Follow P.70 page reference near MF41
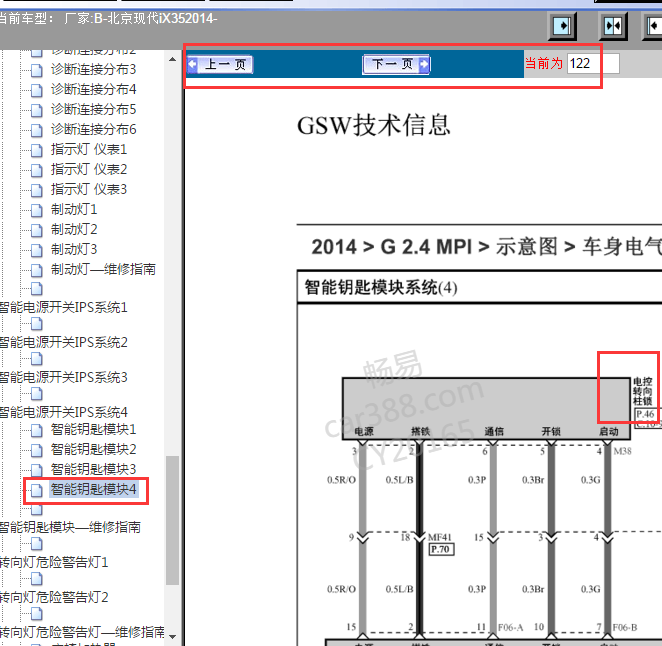 (x=442, y=549)
